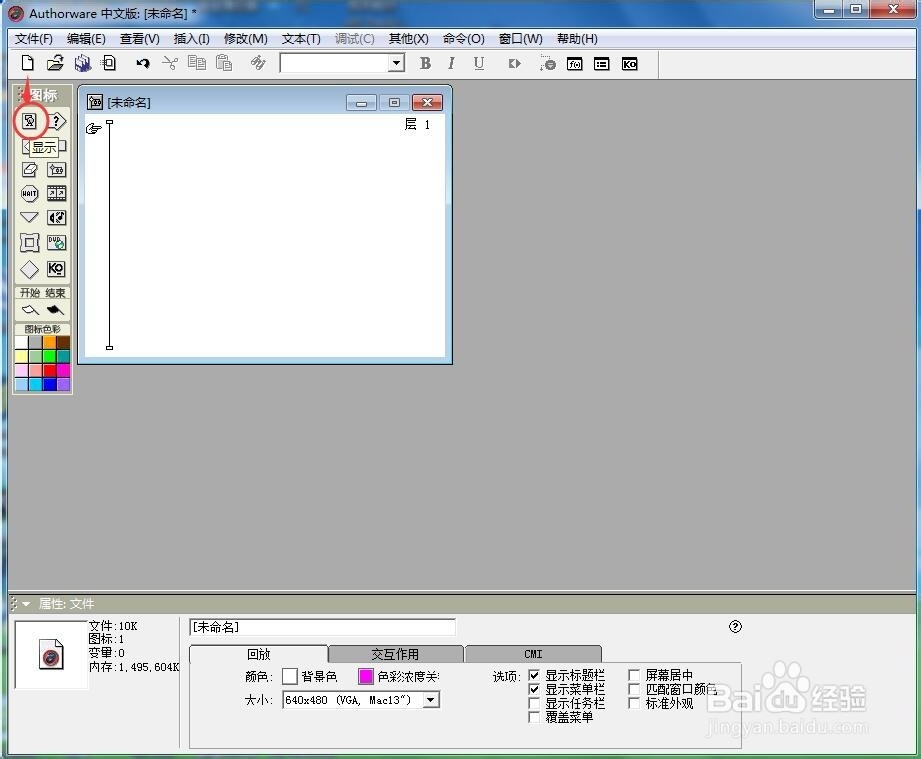This screenshot has width=921, height=759.
Task: Select the Erase icon in palette
Action: click(x=29, y=170)
